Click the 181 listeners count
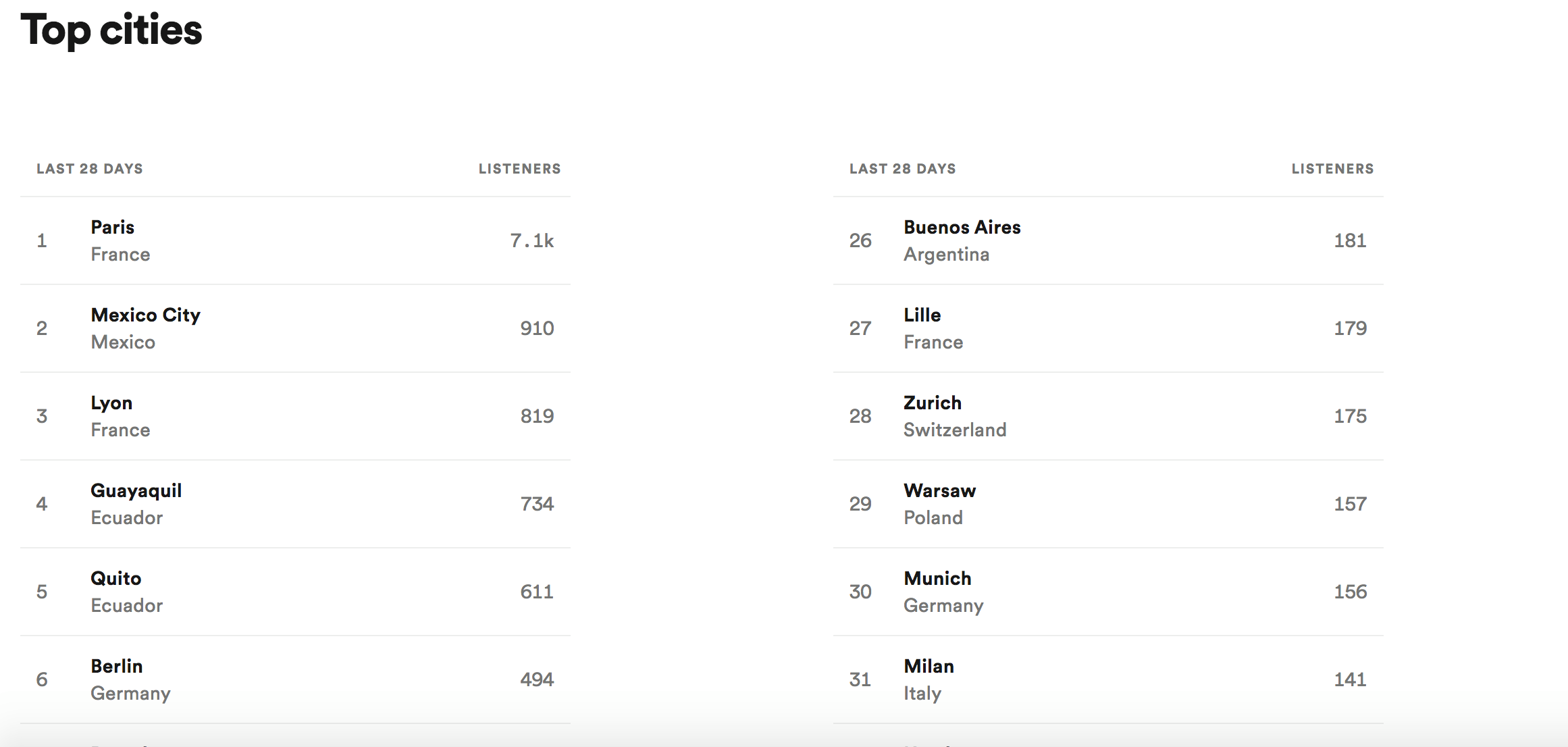Image resolution: width=1568 pixels, height=747 pixels. pyautogui.click(x=1350, y=241)
